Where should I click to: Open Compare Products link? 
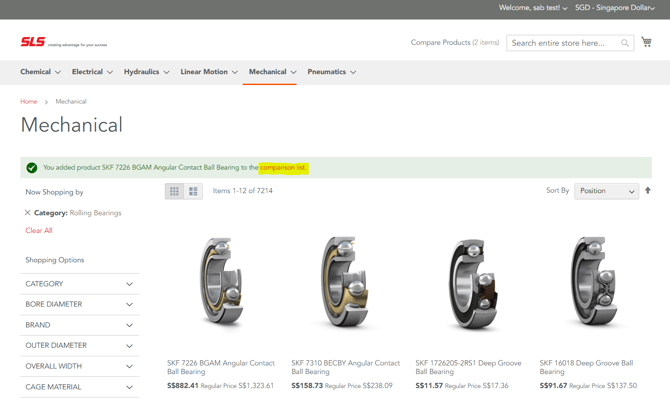[x=455, y=42]
